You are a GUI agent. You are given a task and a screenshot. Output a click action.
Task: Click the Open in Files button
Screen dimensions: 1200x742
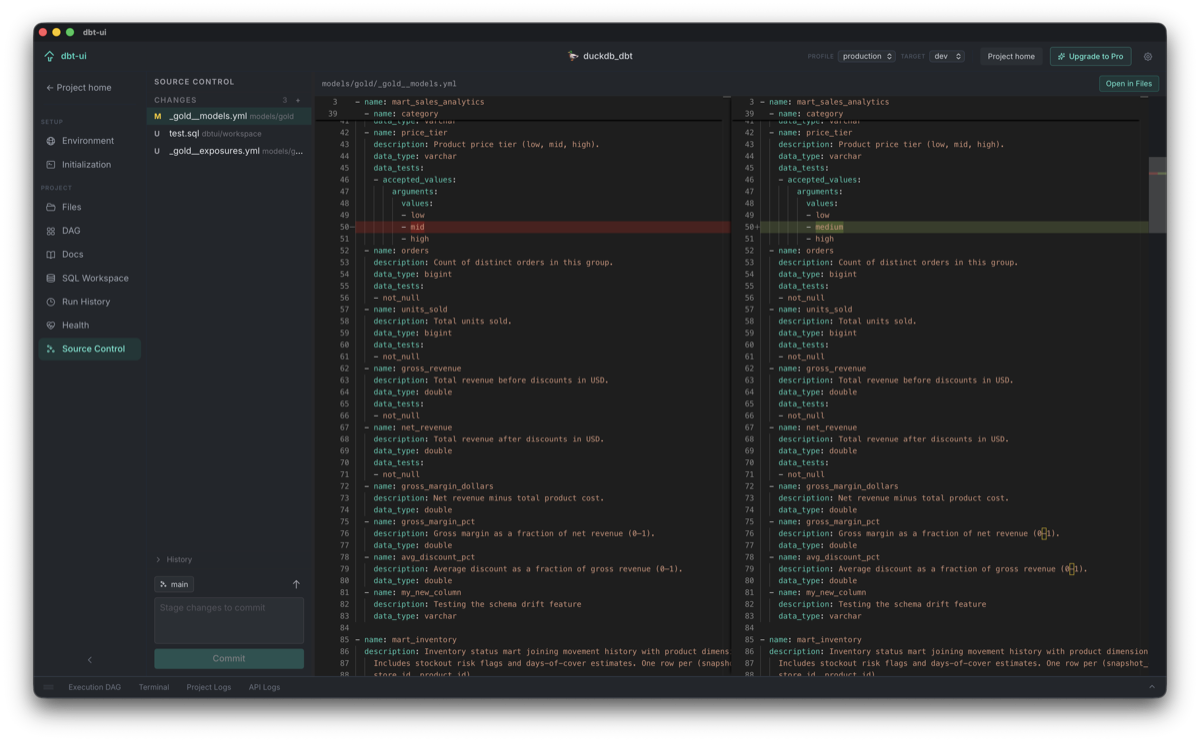pos(1129,84)
